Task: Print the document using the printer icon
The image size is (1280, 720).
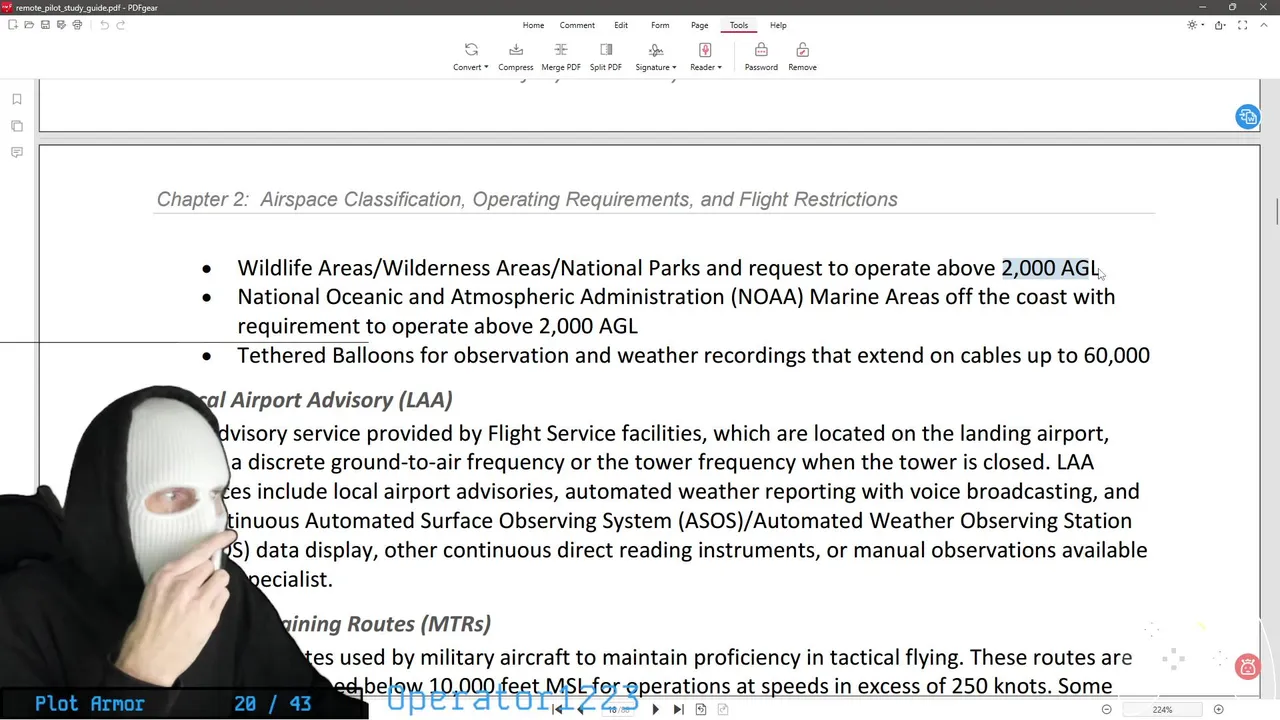Action: (77, 25)
